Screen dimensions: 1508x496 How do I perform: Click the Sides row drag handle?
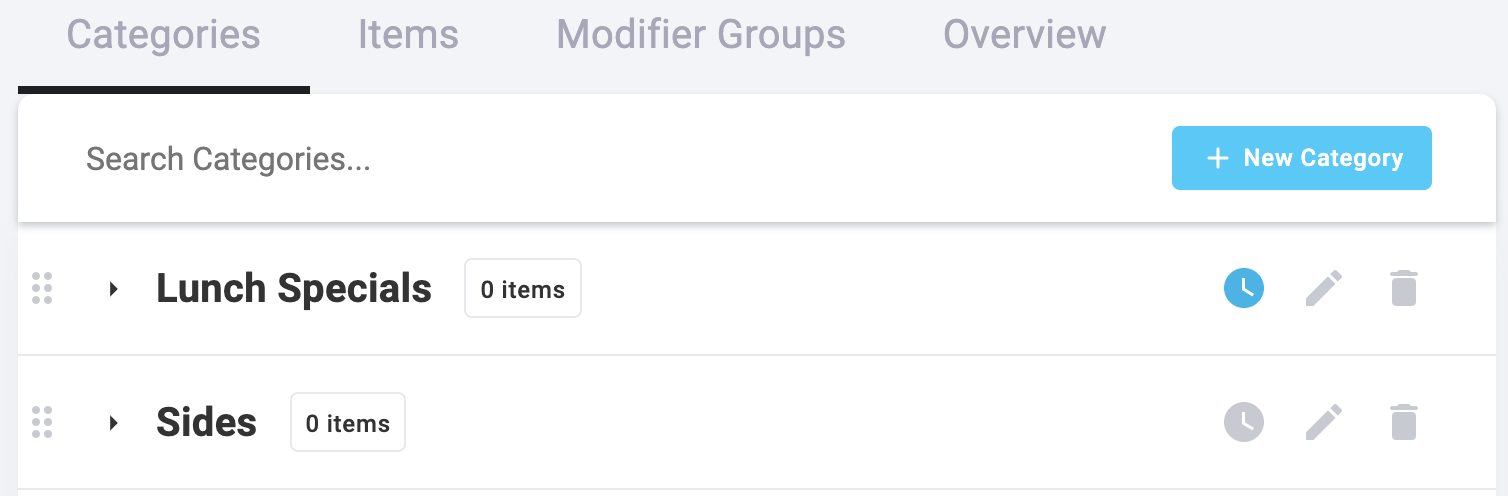tap(42, 422)
